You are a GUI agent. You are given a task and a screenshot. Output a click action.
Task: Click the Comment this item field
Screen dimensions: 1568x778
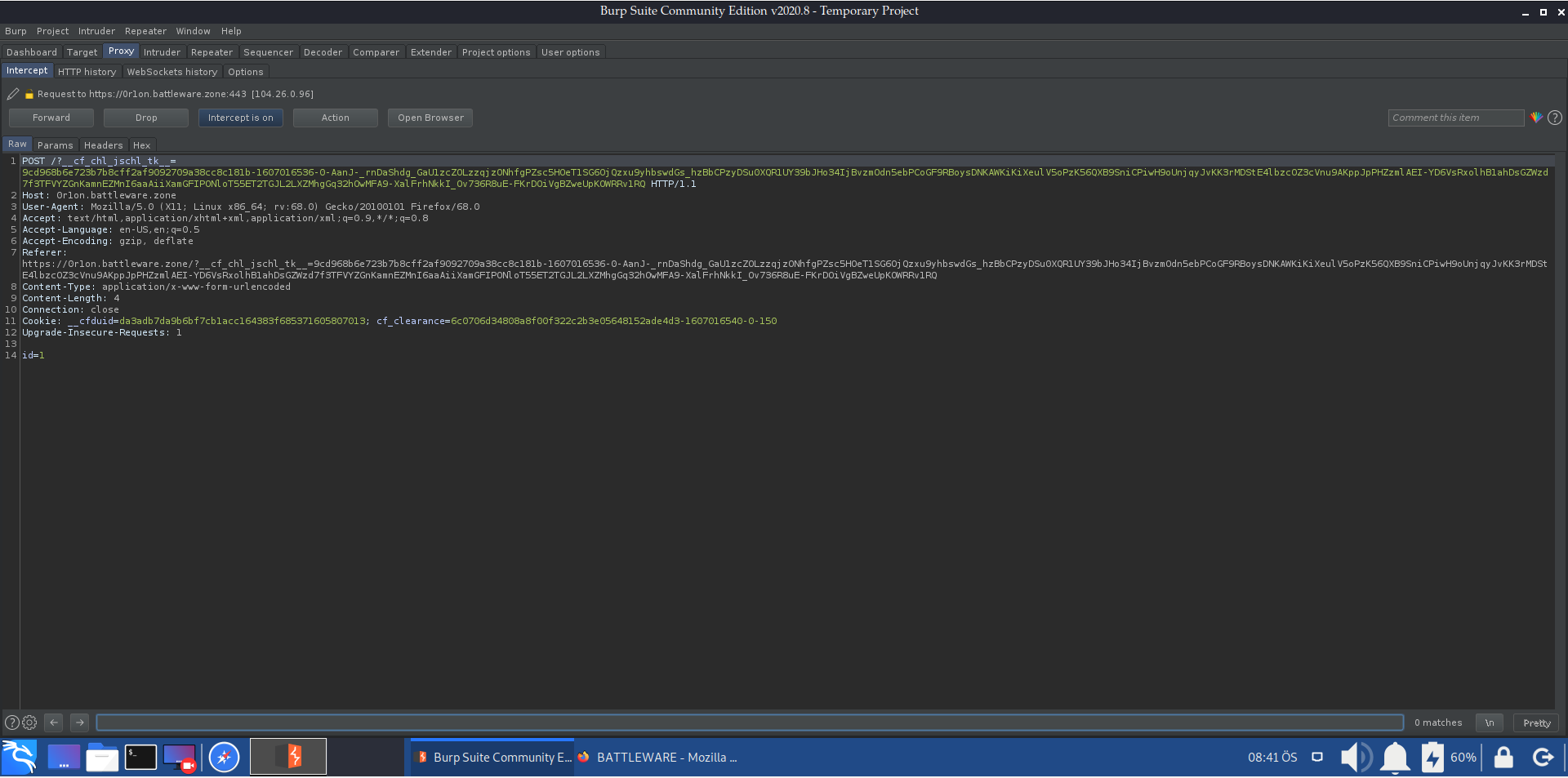click(x=1455, y=118)
